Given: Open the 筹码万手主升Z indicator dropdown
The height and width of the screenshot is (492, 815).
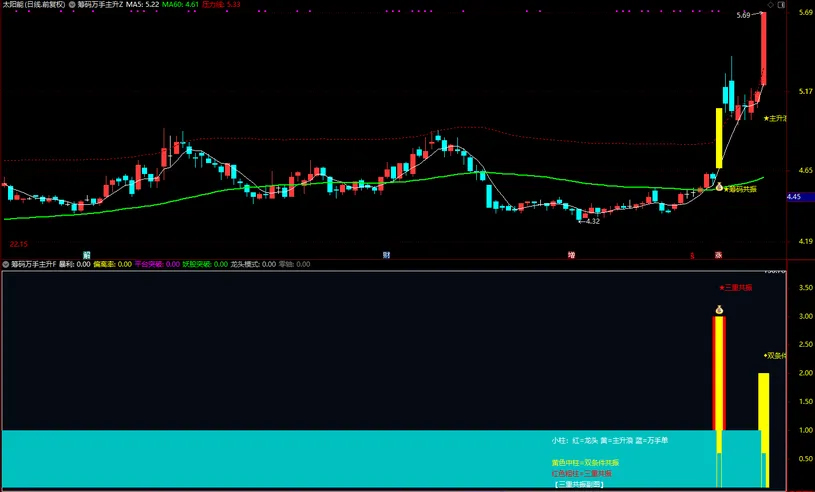Looking at the screenshot, I should pyautogui.click(x=72, y=4).
